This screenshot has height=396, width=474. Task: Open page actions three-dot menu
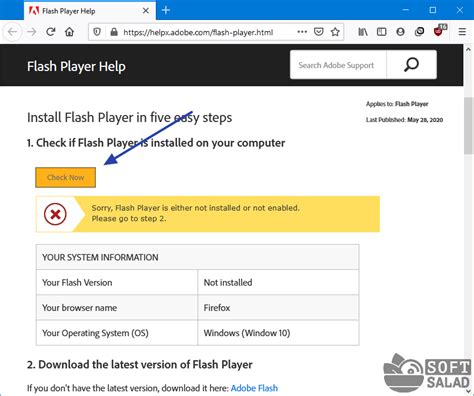pos(302,32)
